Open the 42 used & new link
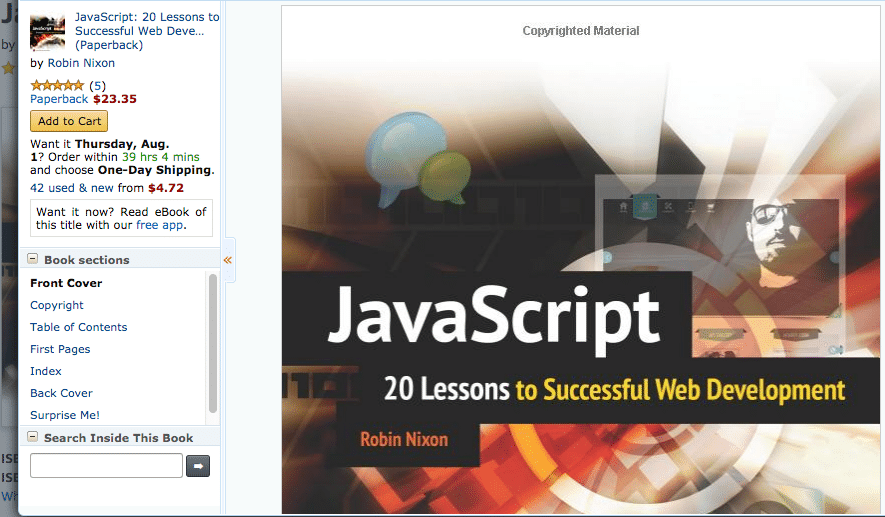This screenshot has height=517, width=885. (x=72, y=188)
